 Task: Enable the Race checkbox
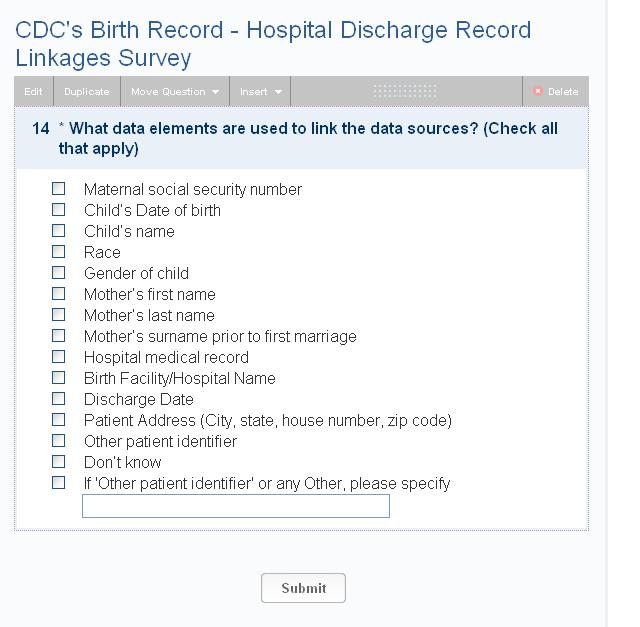coord(59,252)
